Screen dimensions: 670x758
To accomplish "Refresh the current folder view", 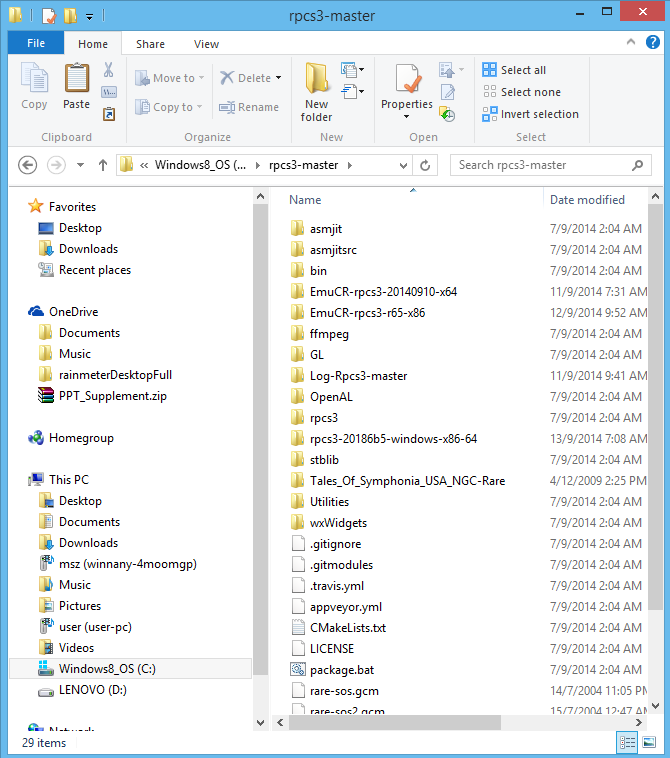I will click(x=425, y=165).
